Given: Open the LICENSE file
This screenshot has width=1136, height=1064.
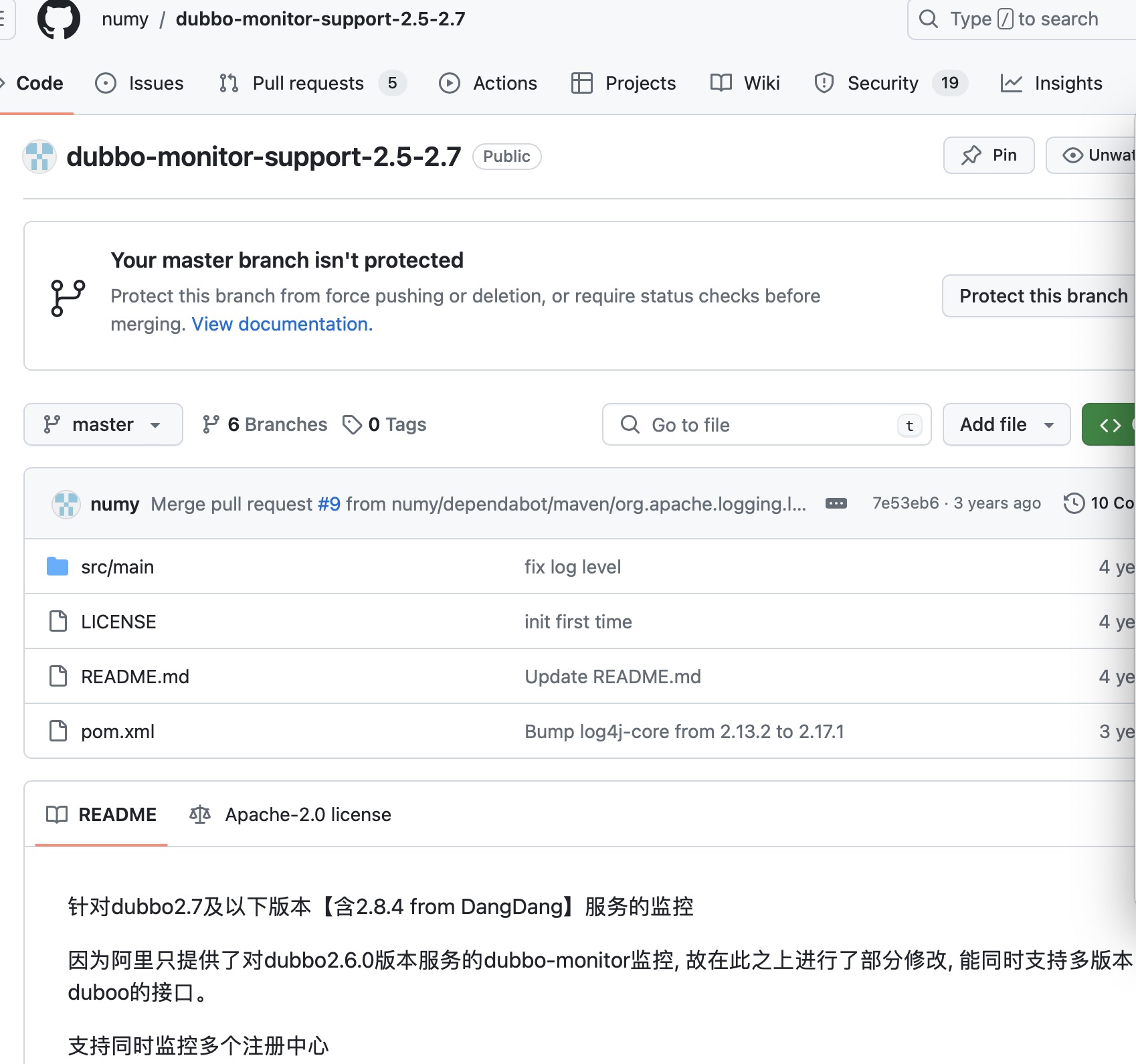Looking at the screenshot, I should click(x=118, y=622).
